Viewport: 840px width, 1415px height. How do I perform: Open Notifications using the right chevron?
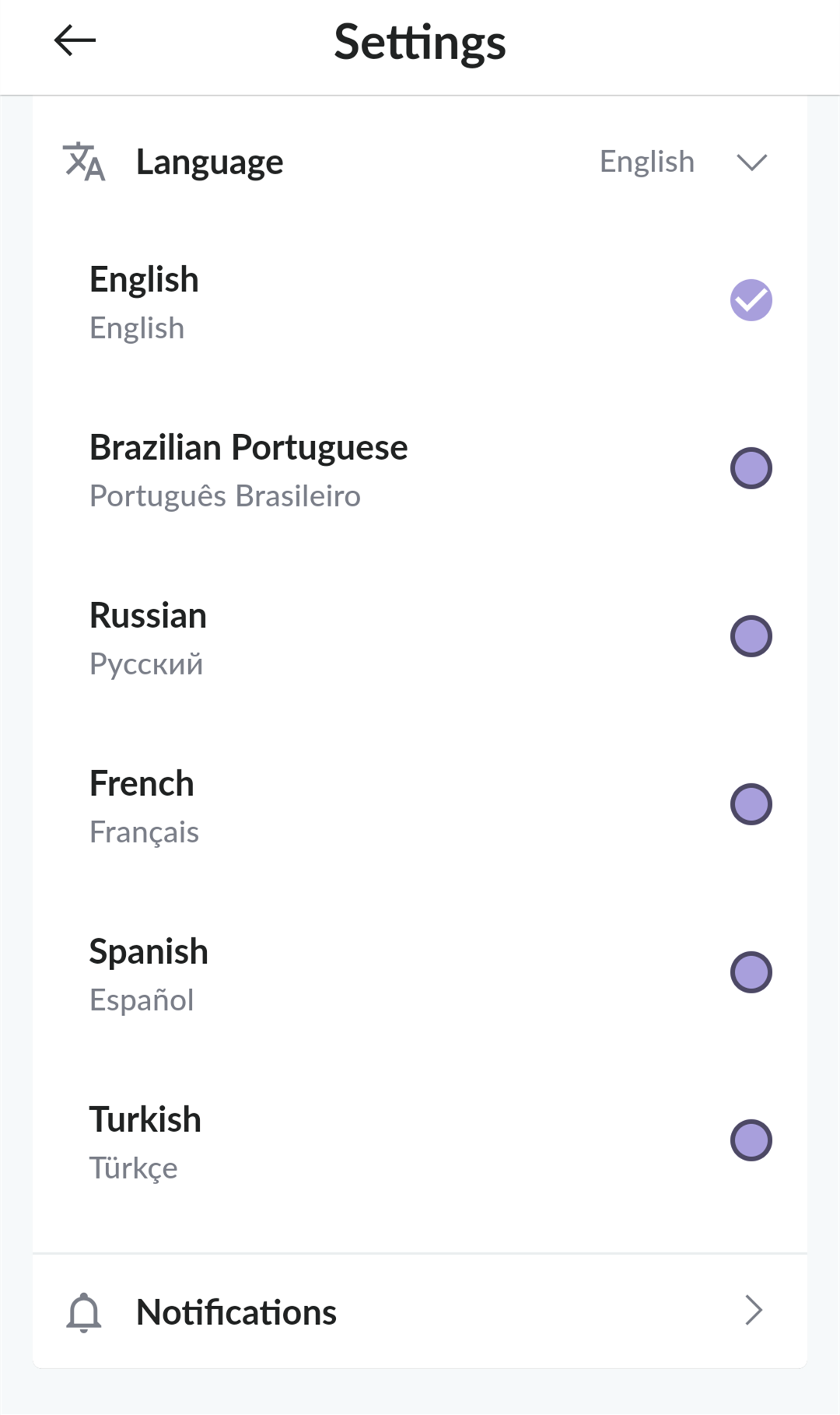point(753,1311)
